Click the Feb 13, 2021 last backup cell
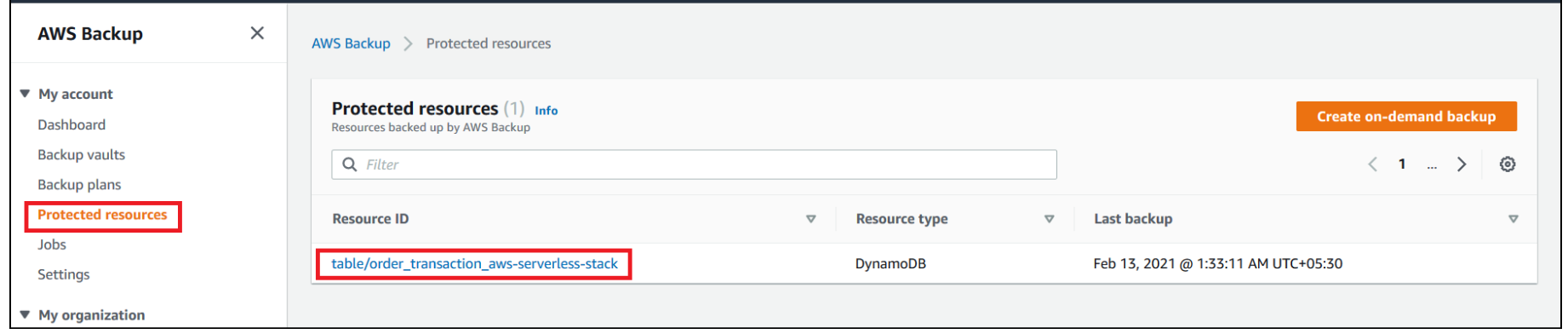The height and width of the screenshot is (334, 1568). pos(1217,264)
